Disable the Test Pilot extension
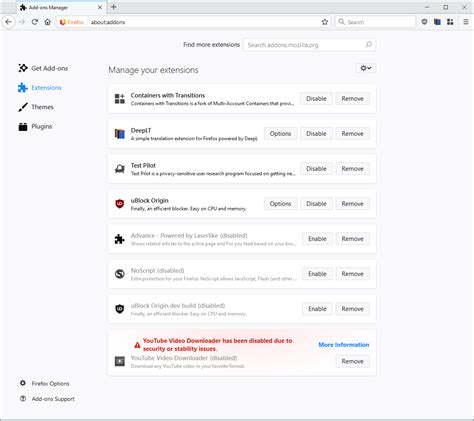Image resolution: width=474 pixels, height=421 pixels. (x=316, y=169)
